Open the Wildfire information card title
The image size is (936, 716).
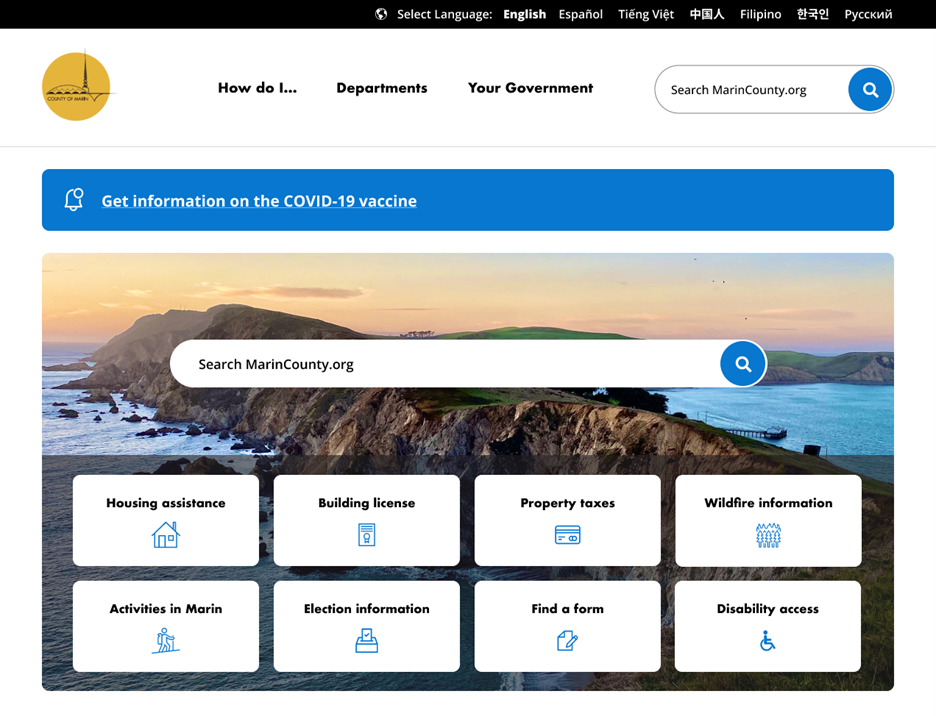click(768, 503)
